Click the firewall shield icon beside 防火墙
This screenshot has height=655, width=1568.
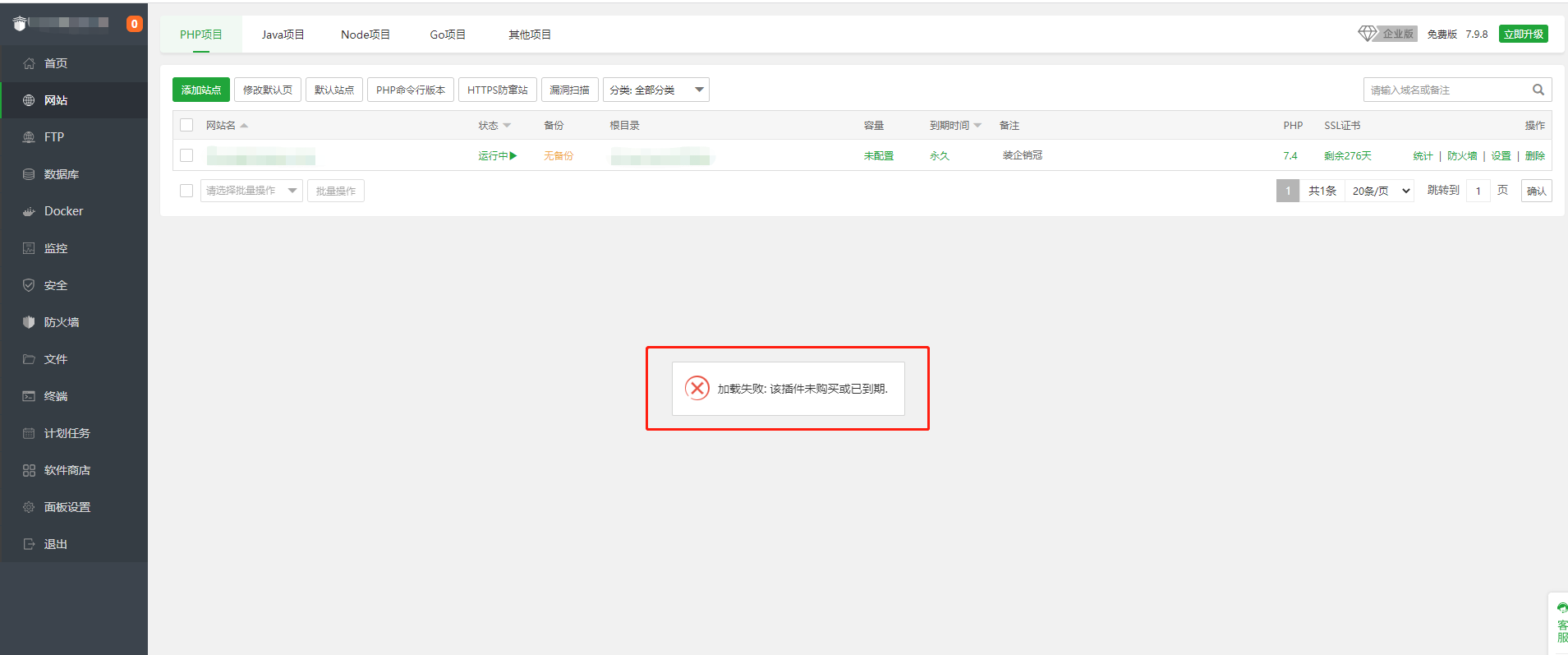point(29,322)
